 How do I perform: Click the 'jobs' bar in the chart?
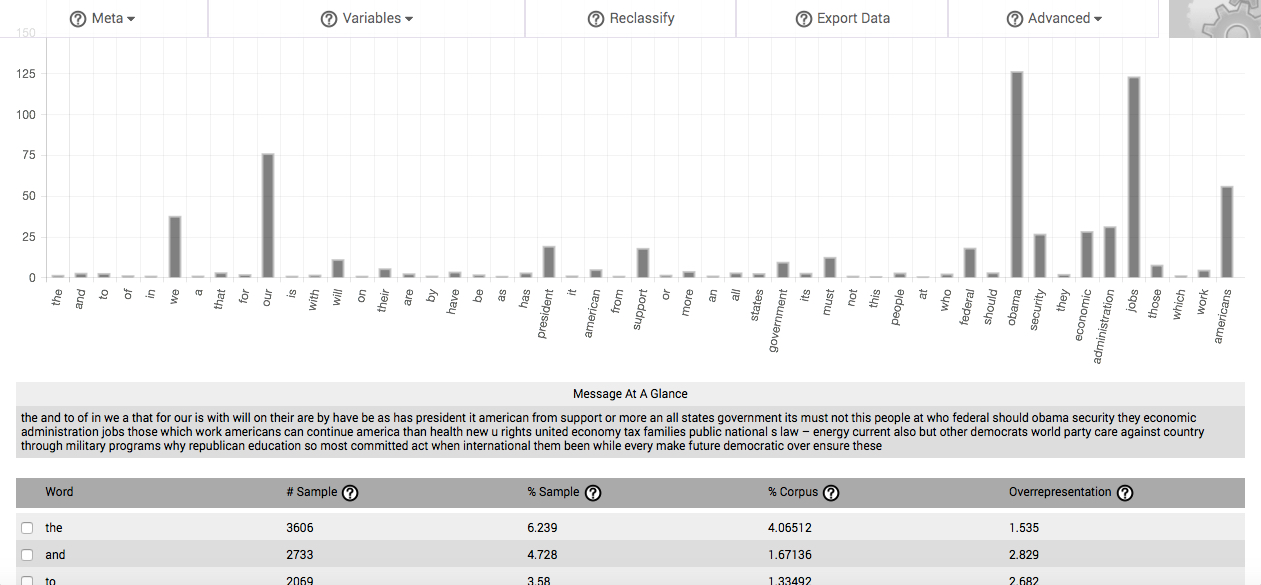coord(1134,178)
